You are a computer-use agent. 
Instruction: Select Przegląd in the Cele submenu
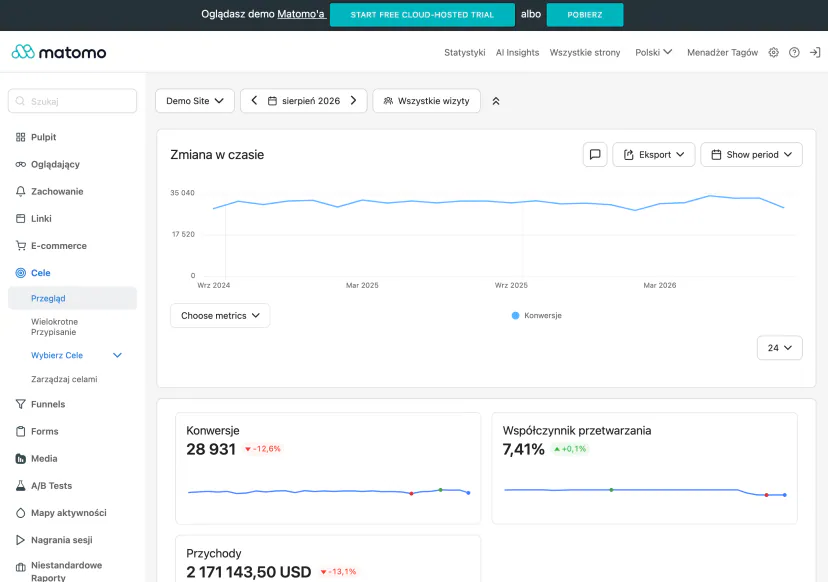[72, 298]
